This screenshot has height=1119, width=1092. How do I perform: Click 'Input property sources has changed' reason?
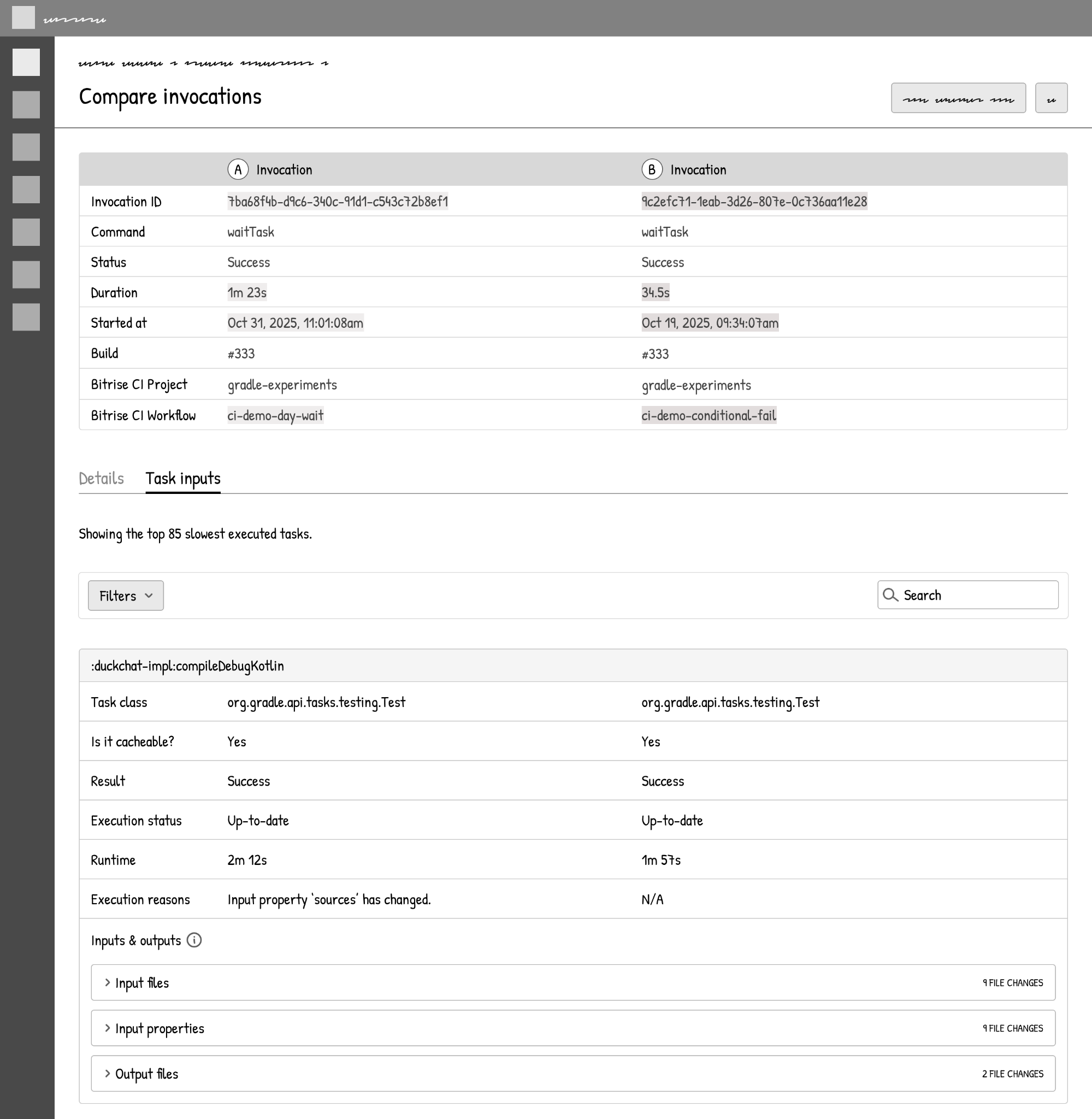click(329, 899)
